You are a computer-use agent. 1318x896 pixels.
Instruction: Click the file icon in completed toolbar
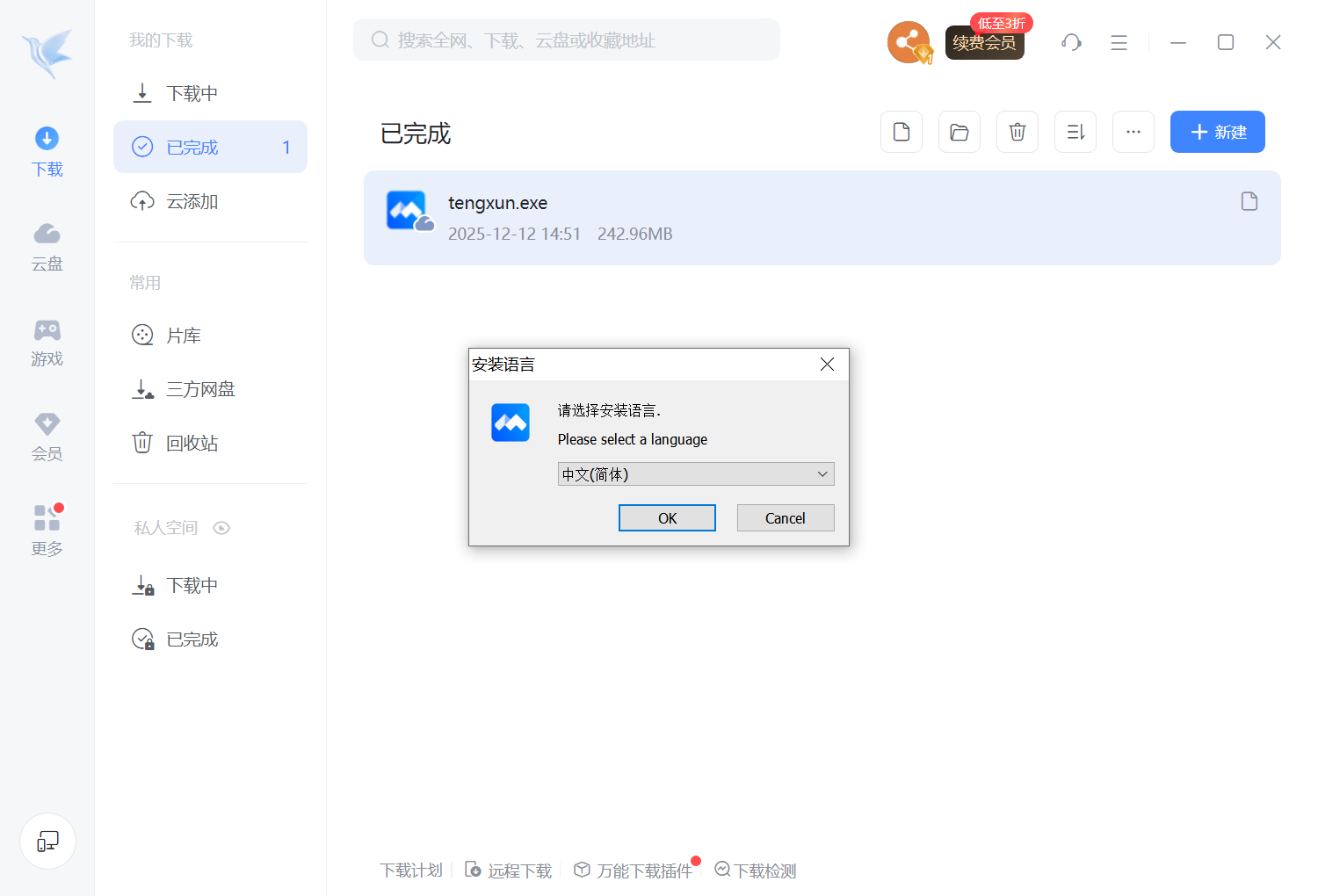point(902,132)
